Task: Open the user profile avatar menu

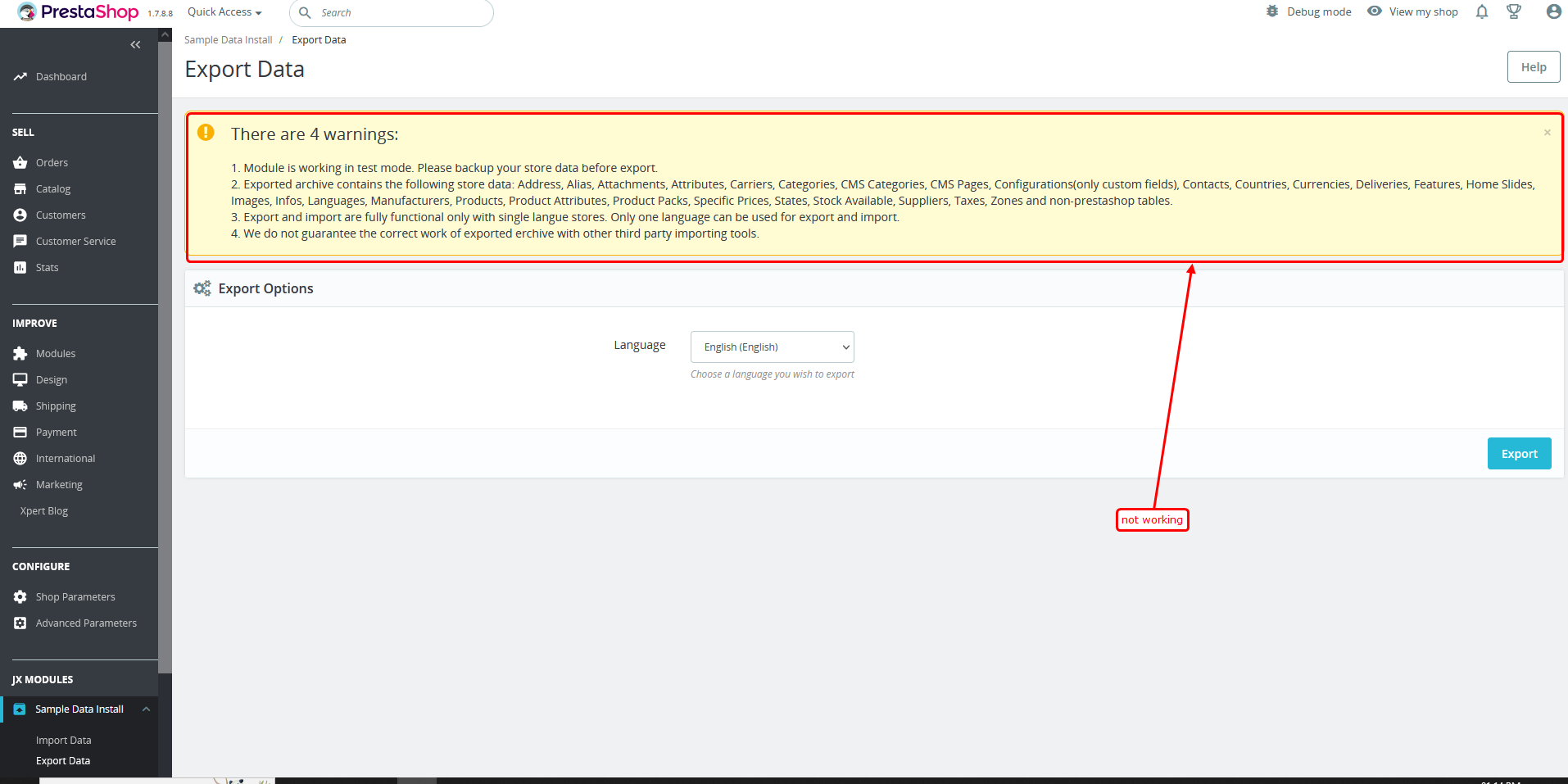Action: click(1553, 11)
